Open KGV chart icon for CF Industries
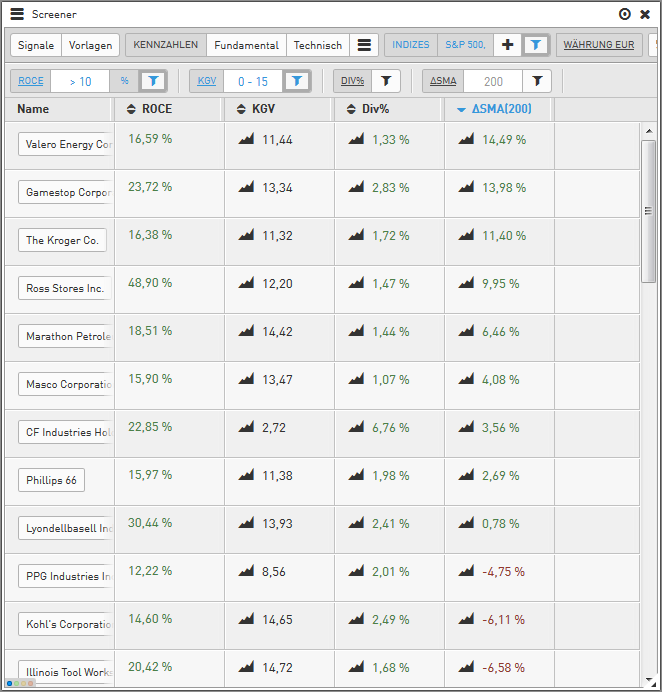Screen dimensions: 662x692 (246, 427)
